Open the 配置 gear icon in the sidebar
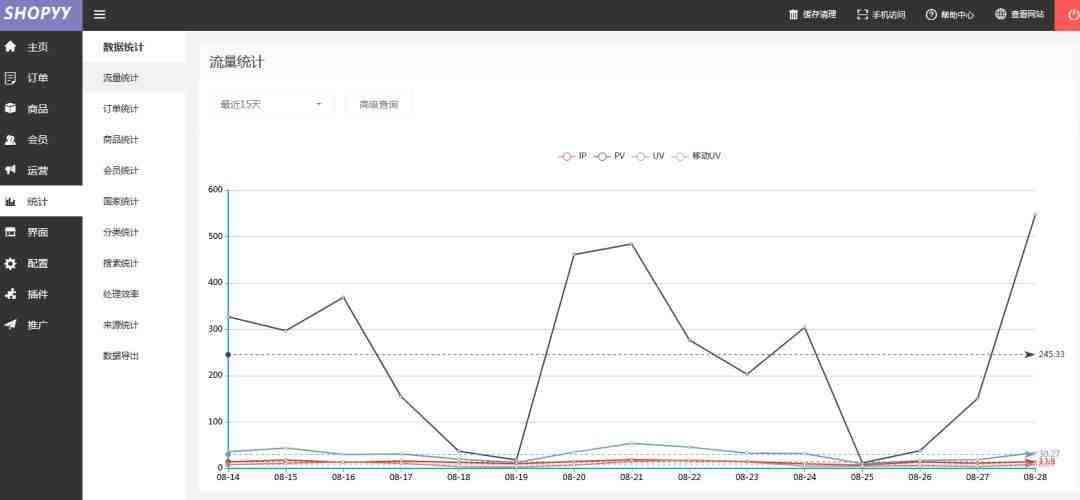This screenshot has width=1080, height=500. click(x=10, y=263)
